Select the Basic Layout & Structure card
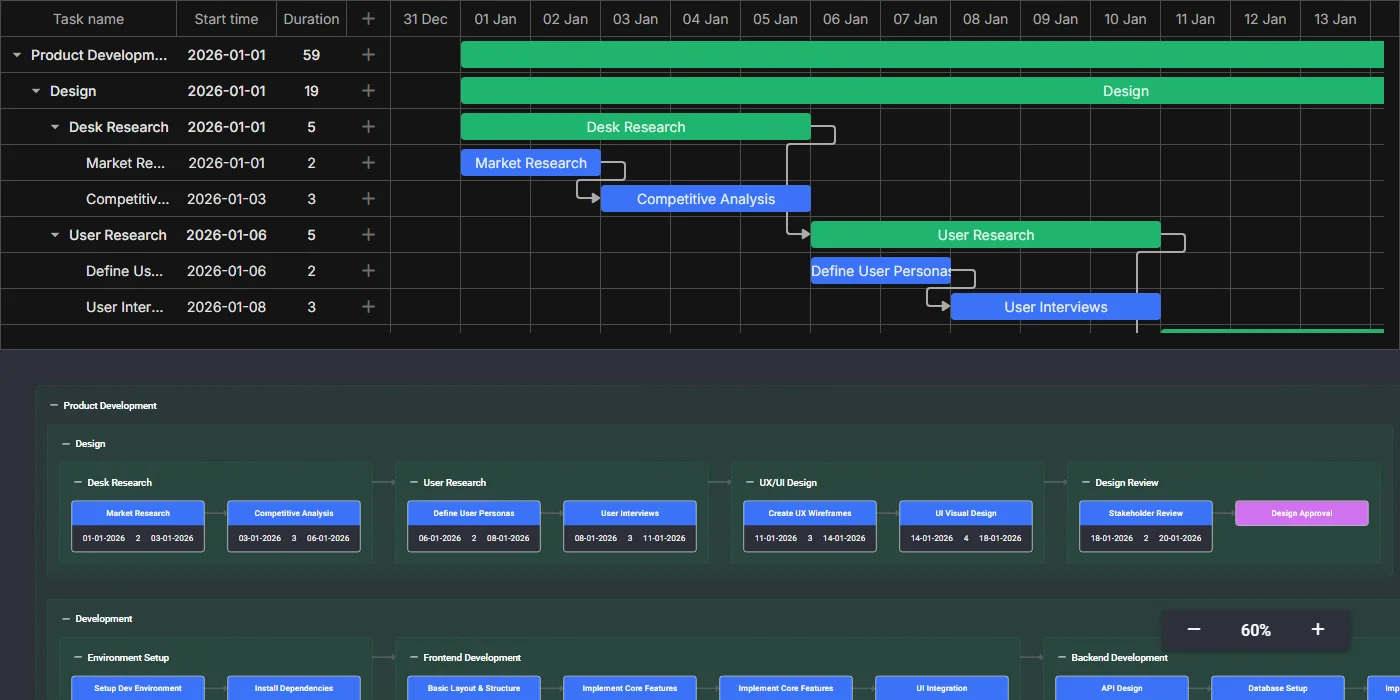1400x700 pixels. tap(474, 688)
